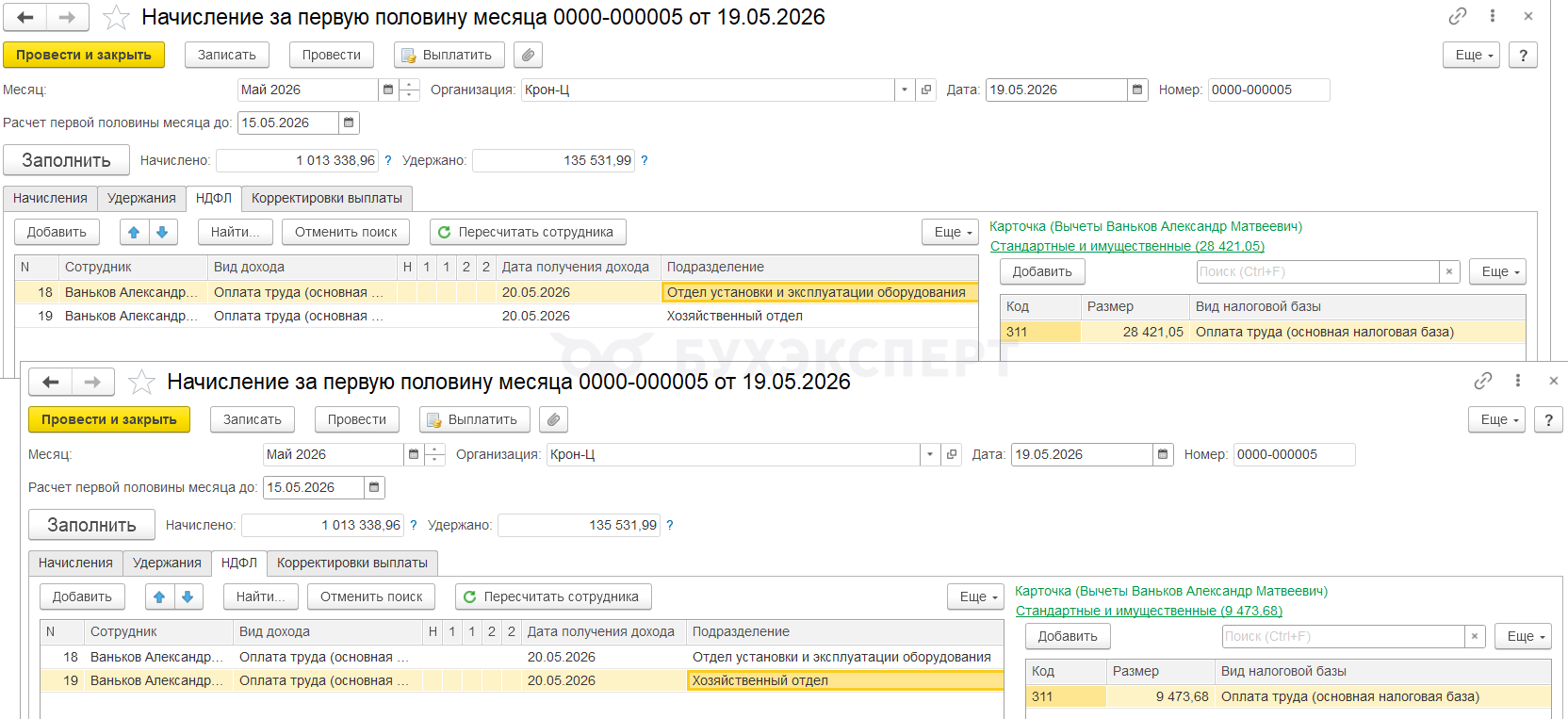This screenshot has height=719, width=1568.
Task: Click the Найти... button in the front window
Action: click(x=261, y=596)
